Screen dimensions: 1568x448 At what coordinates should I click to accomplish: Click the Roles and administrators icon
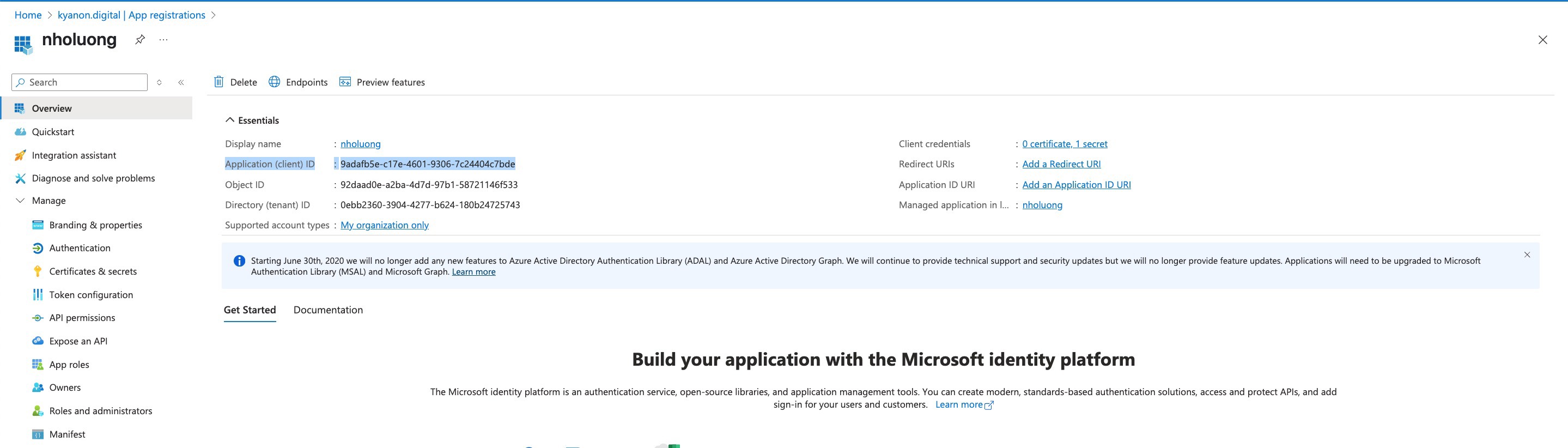(x=38, y=411)
